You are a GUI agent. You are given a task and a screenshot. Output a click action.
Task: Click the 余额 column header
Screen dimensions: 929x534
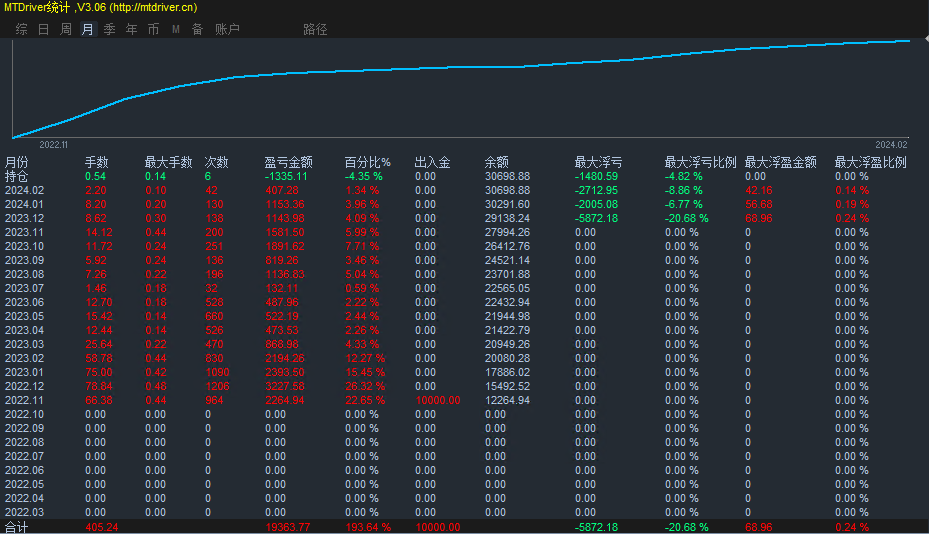point(496,162)
